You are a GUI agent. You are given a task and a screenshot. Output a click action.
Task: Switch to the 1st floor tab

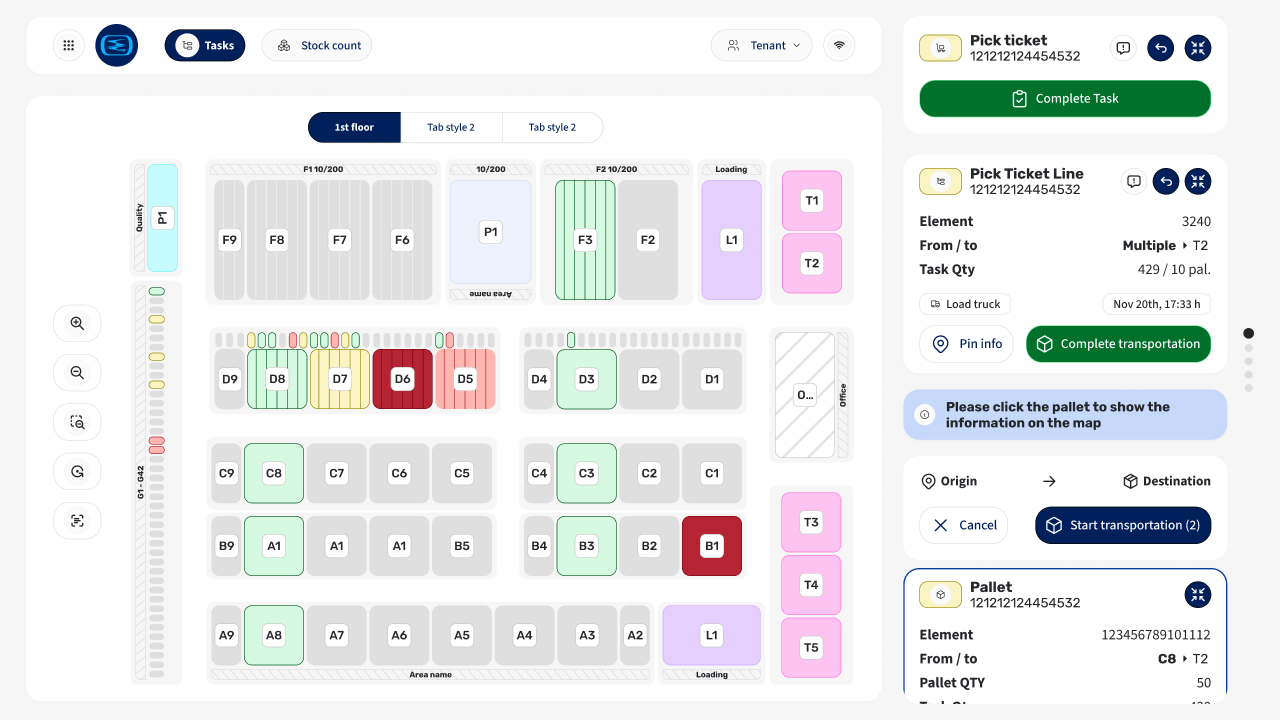click(354, 127)
